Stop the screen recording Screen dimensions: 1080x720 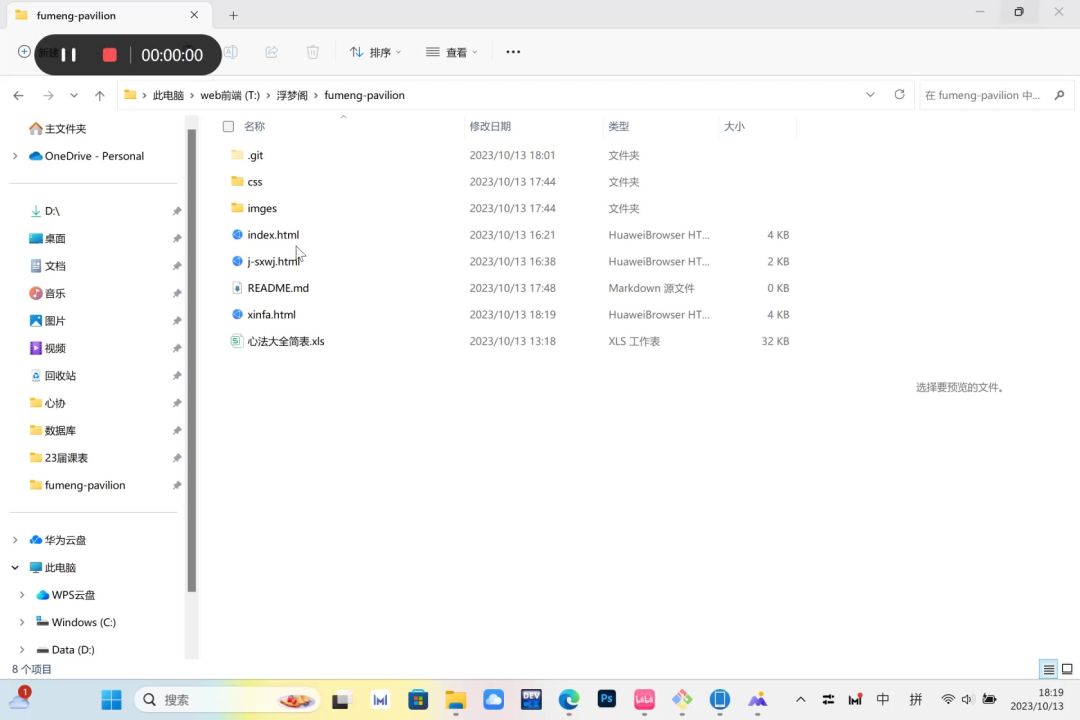pyautogui.click(x=110, y=55)
